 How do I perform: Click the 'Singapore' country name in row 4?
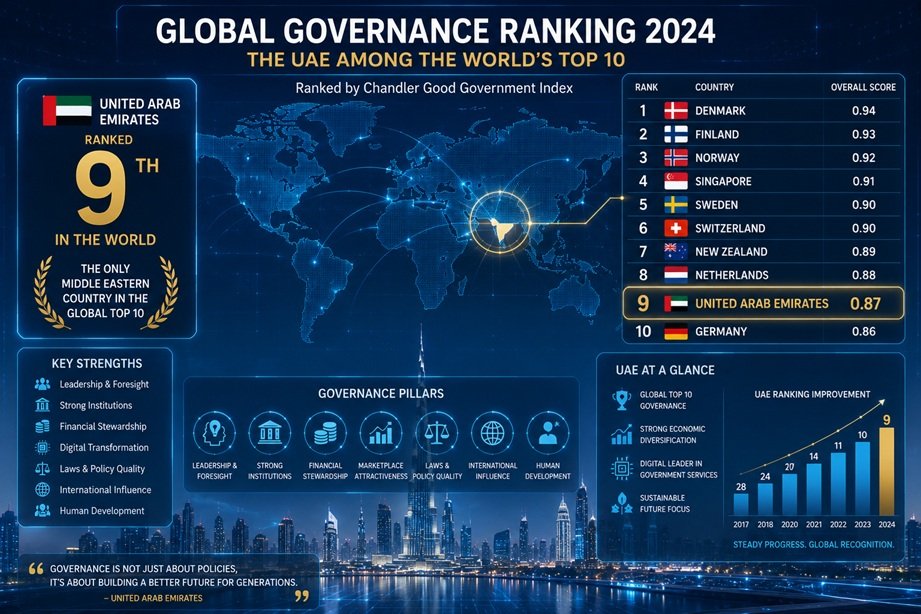(723, 182)
